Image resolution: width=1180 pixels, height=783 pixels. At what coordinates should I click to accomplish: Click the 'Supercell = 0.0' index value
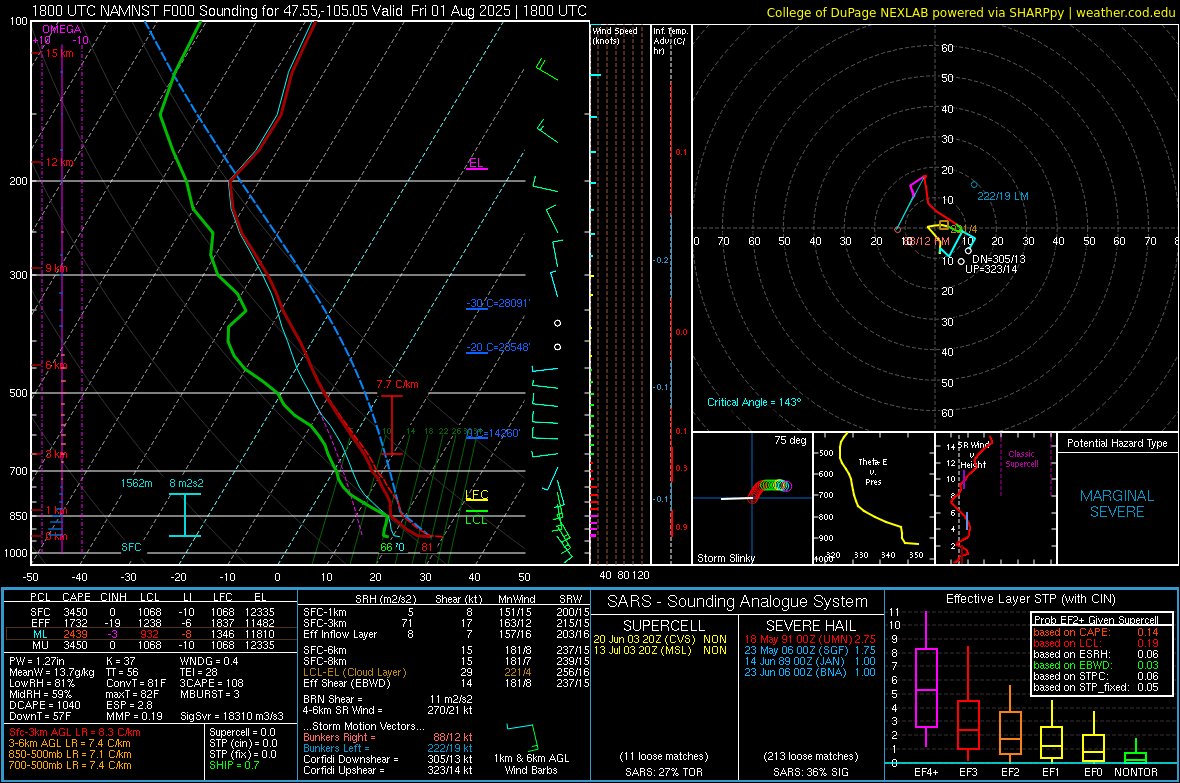coord(242,732)
